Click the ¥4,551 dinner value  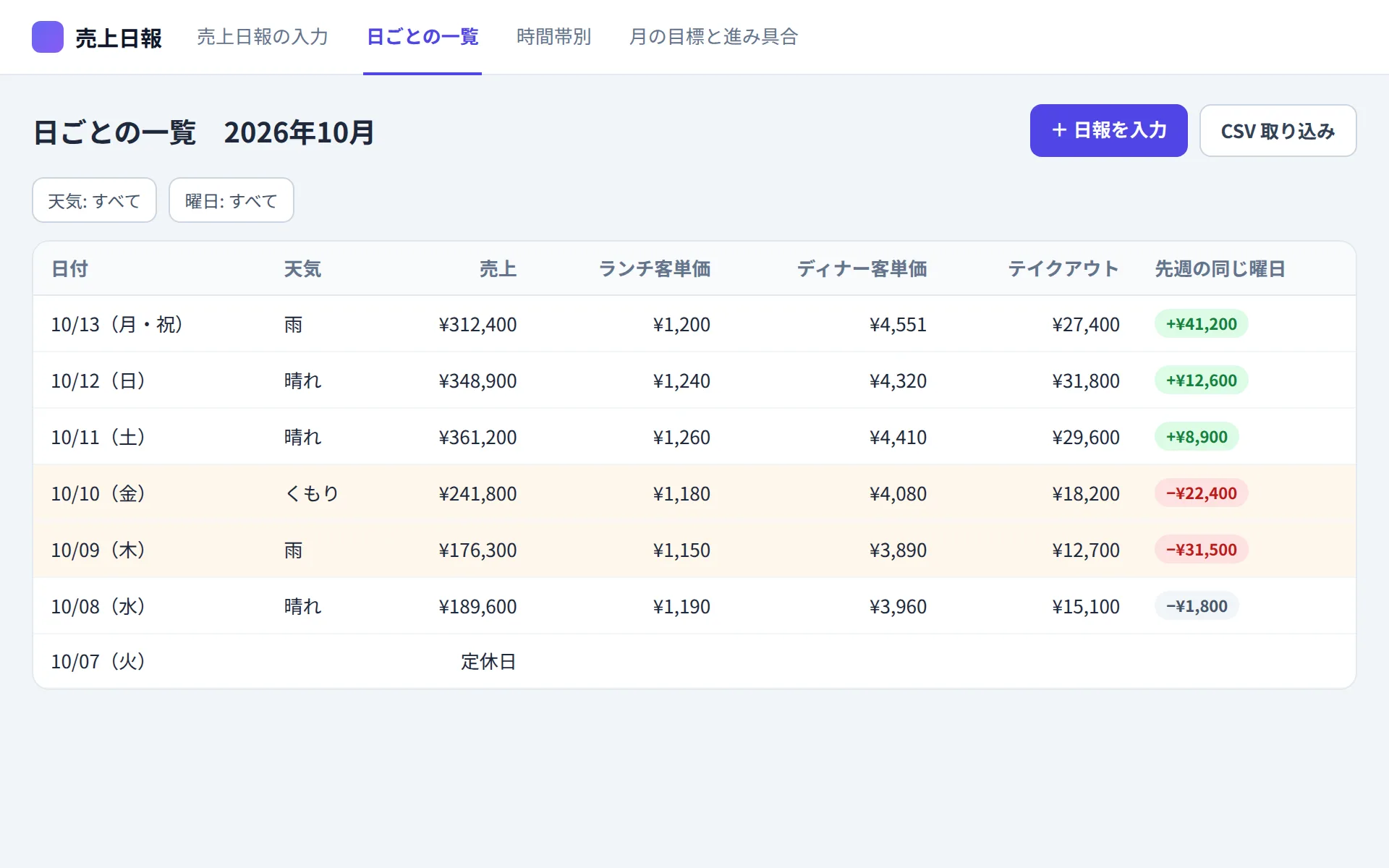898,324
